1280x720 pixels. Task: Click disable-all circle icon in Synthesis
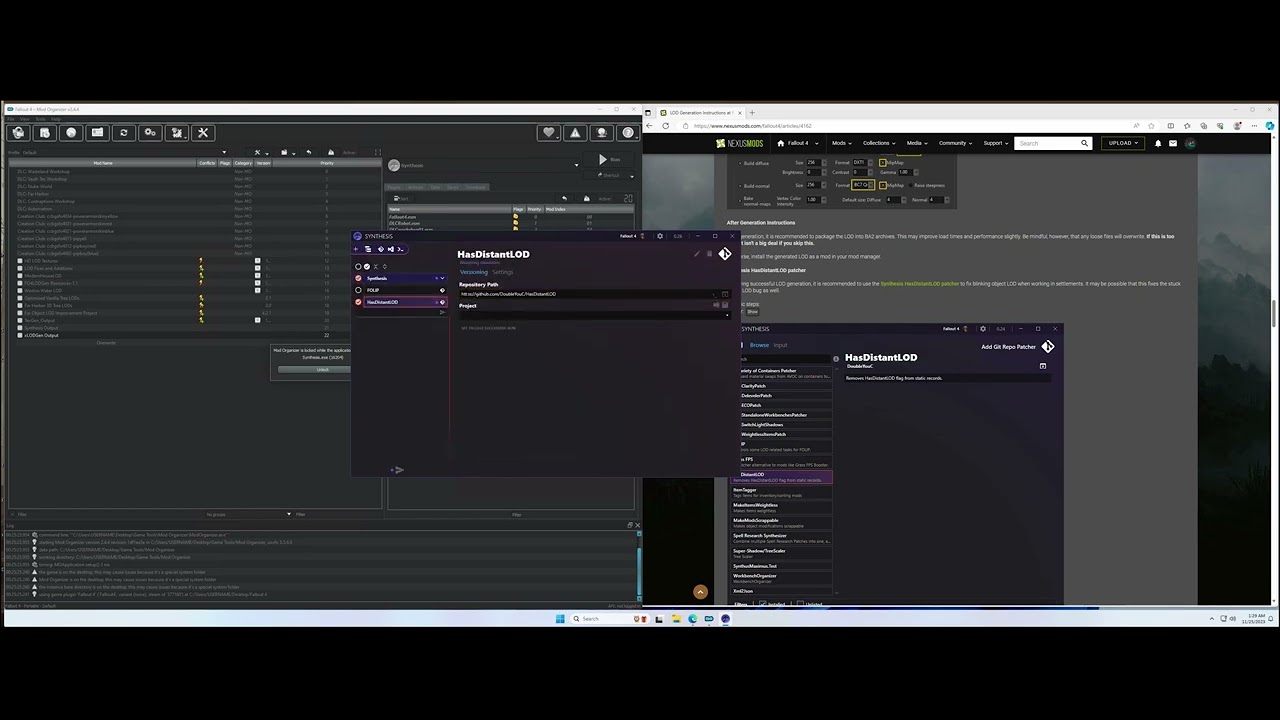(x=358, y=266)
